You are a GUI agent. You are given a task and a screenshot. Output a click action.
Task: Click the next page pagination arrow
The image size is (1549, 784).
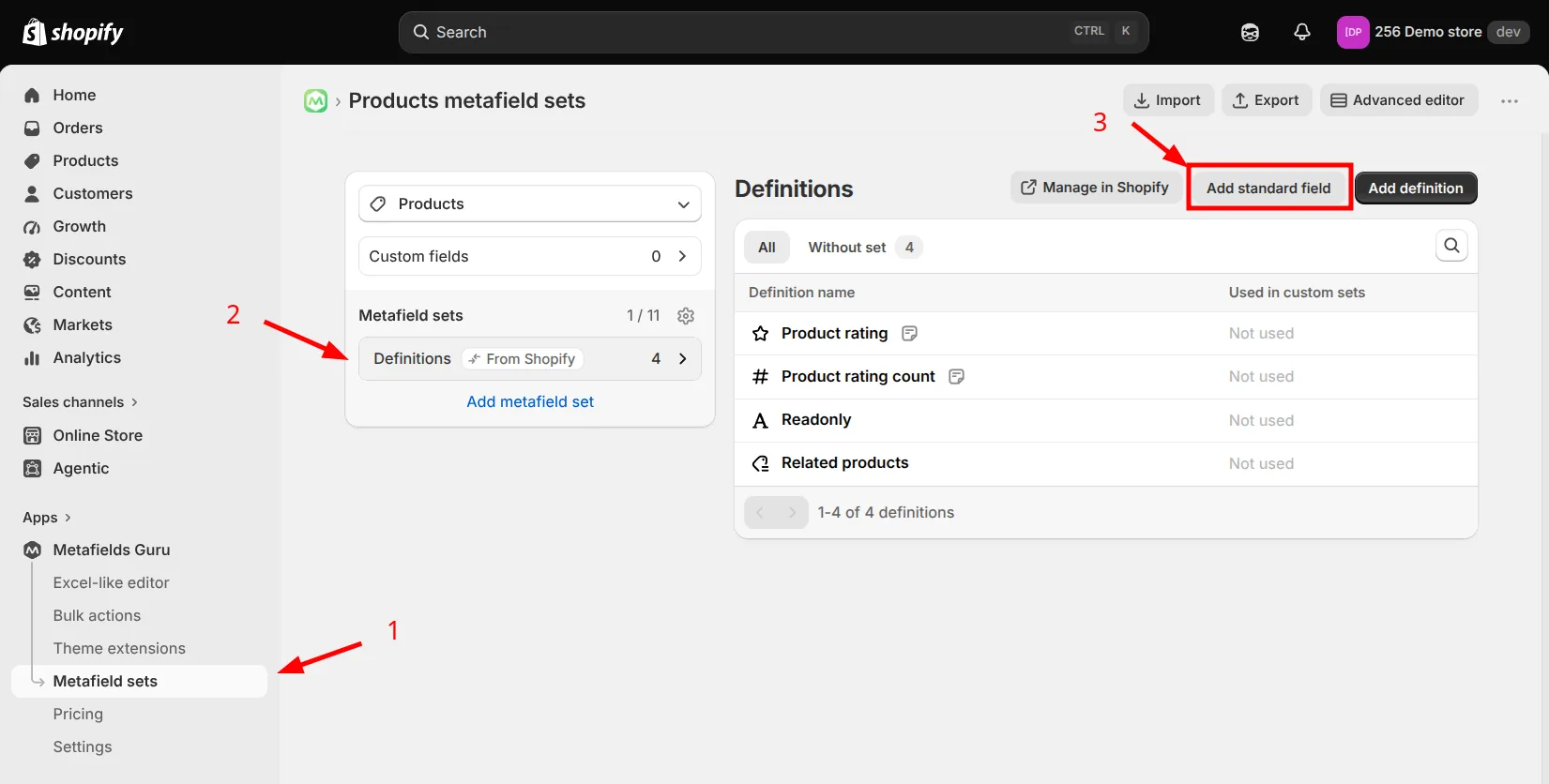[x=792, y=512]
